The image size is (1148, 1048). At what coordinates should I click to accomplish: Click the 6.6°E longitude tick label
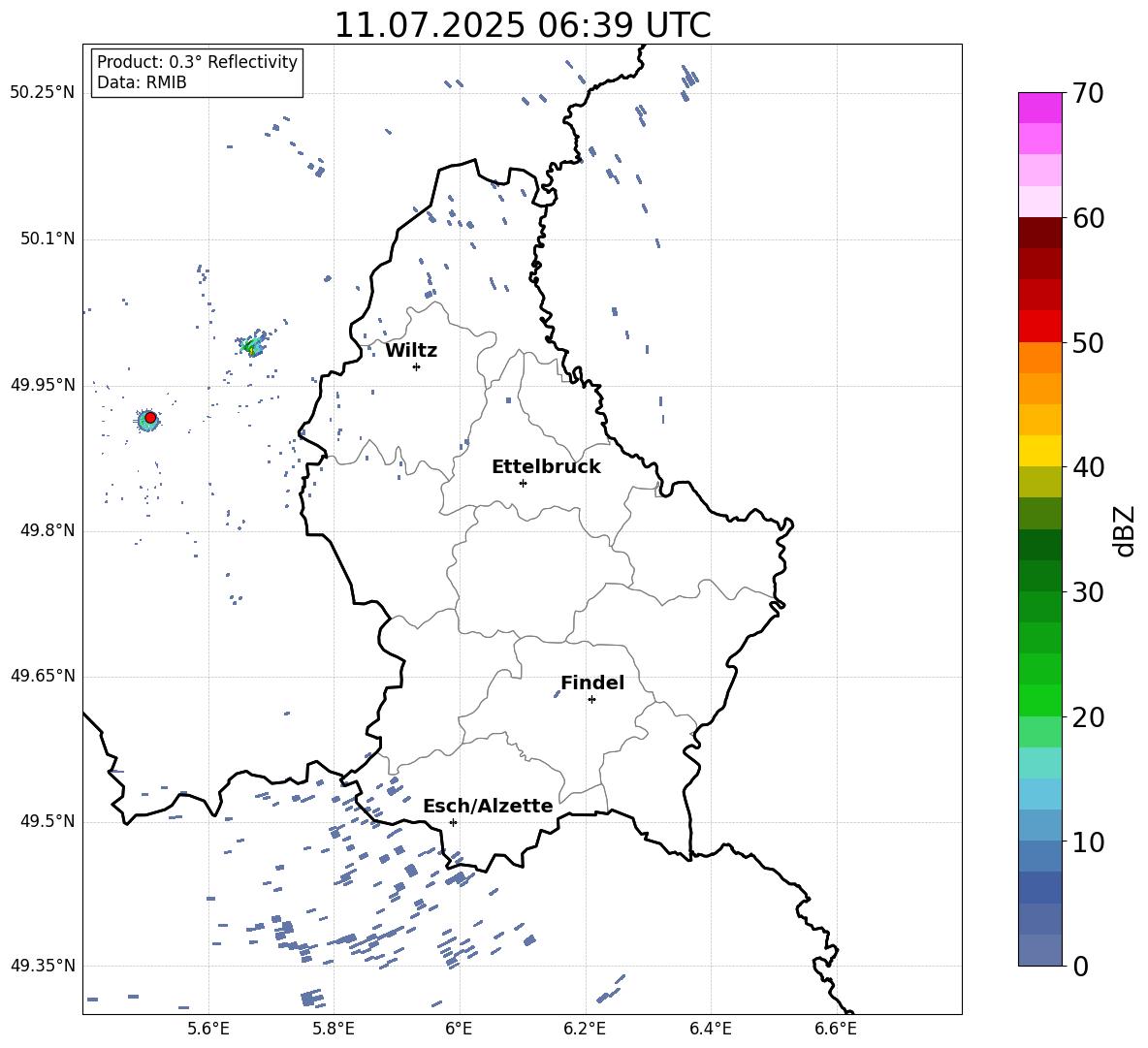836,1029
